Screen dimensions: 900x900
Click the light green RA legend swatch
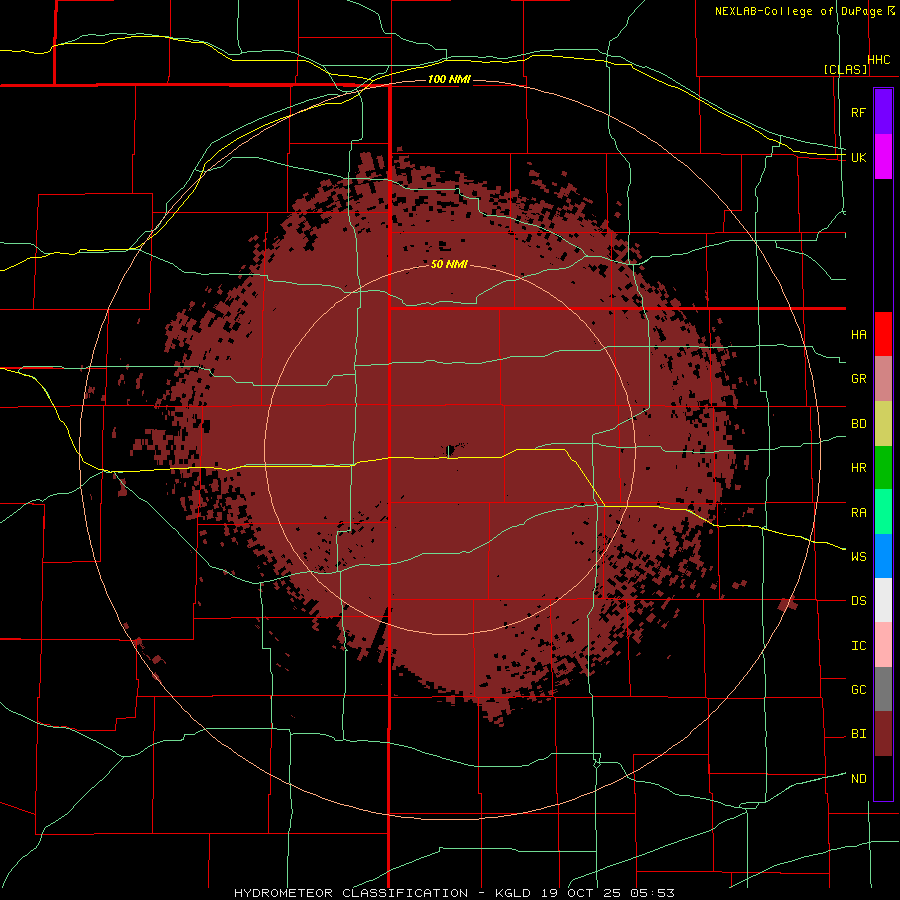(883, 511)
